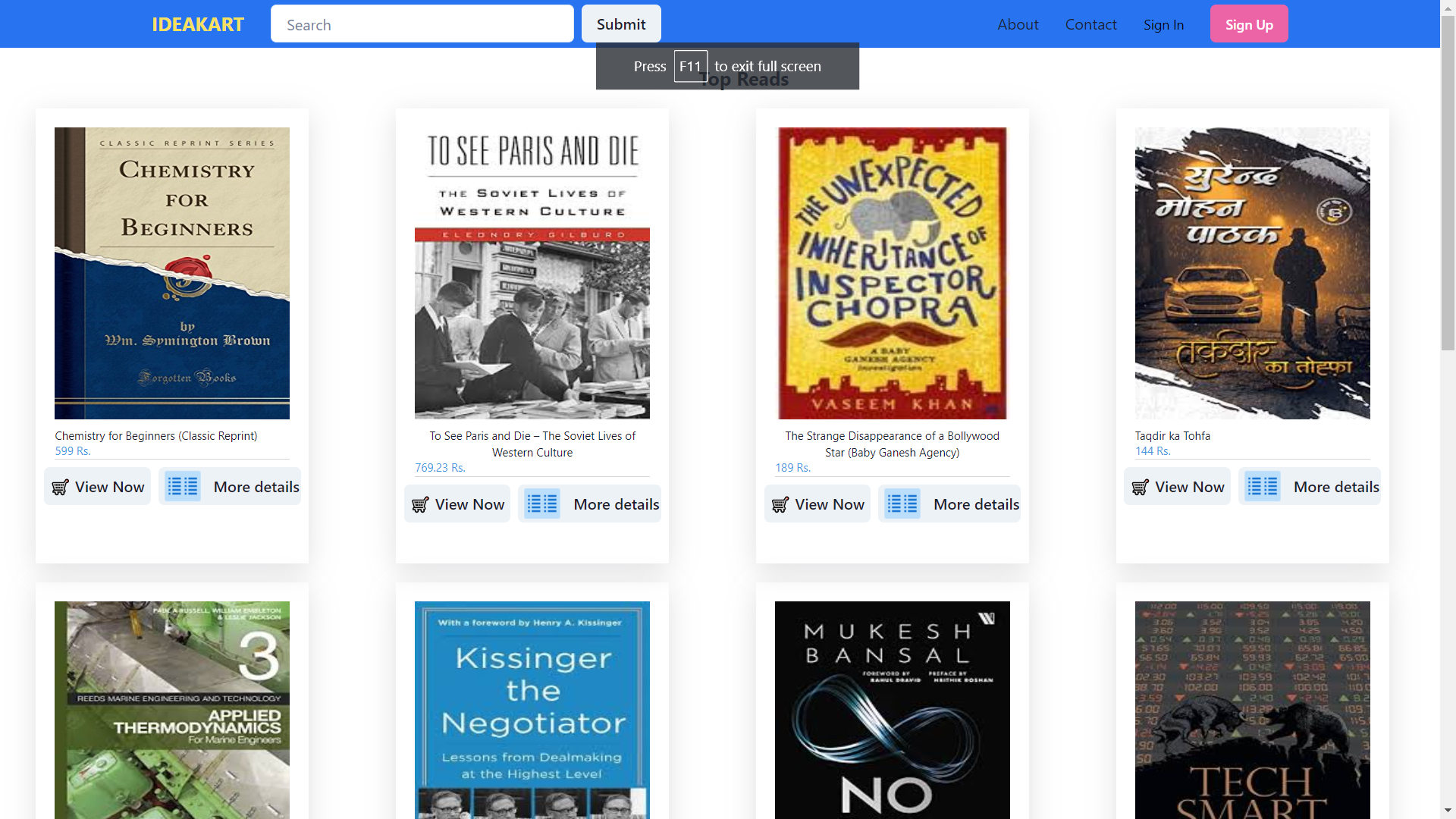
Task: Open the About page
Action: [1018, 24]
